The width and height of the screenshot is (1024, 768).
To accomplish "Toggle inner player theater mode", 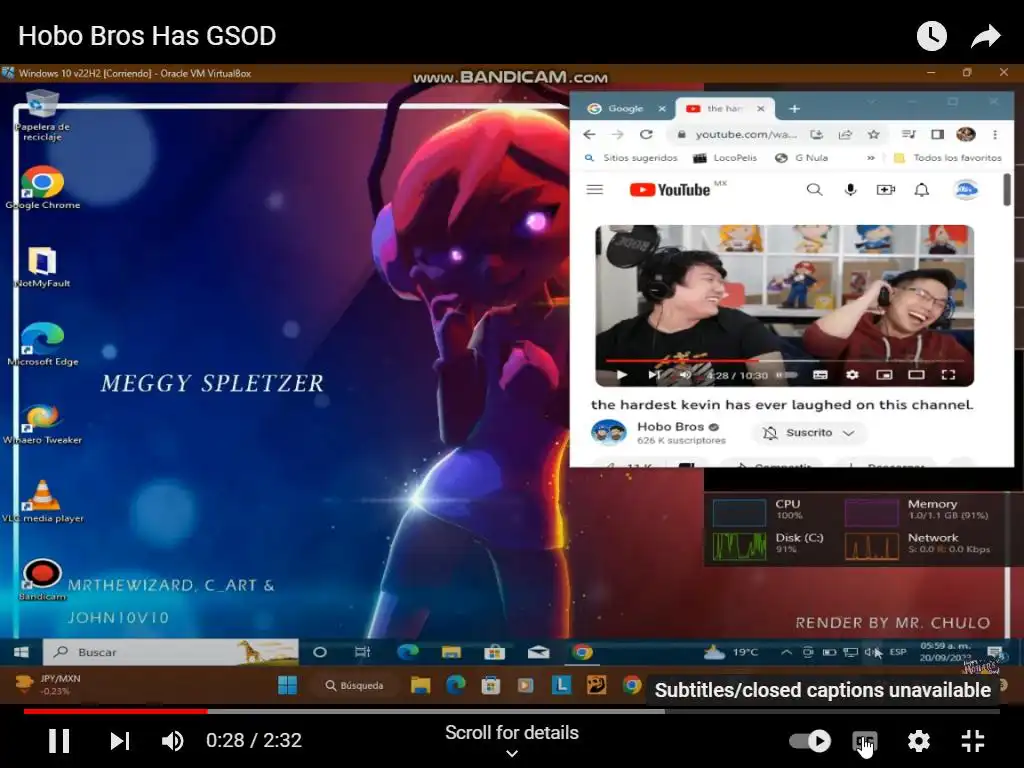I will tap(916, 375).
